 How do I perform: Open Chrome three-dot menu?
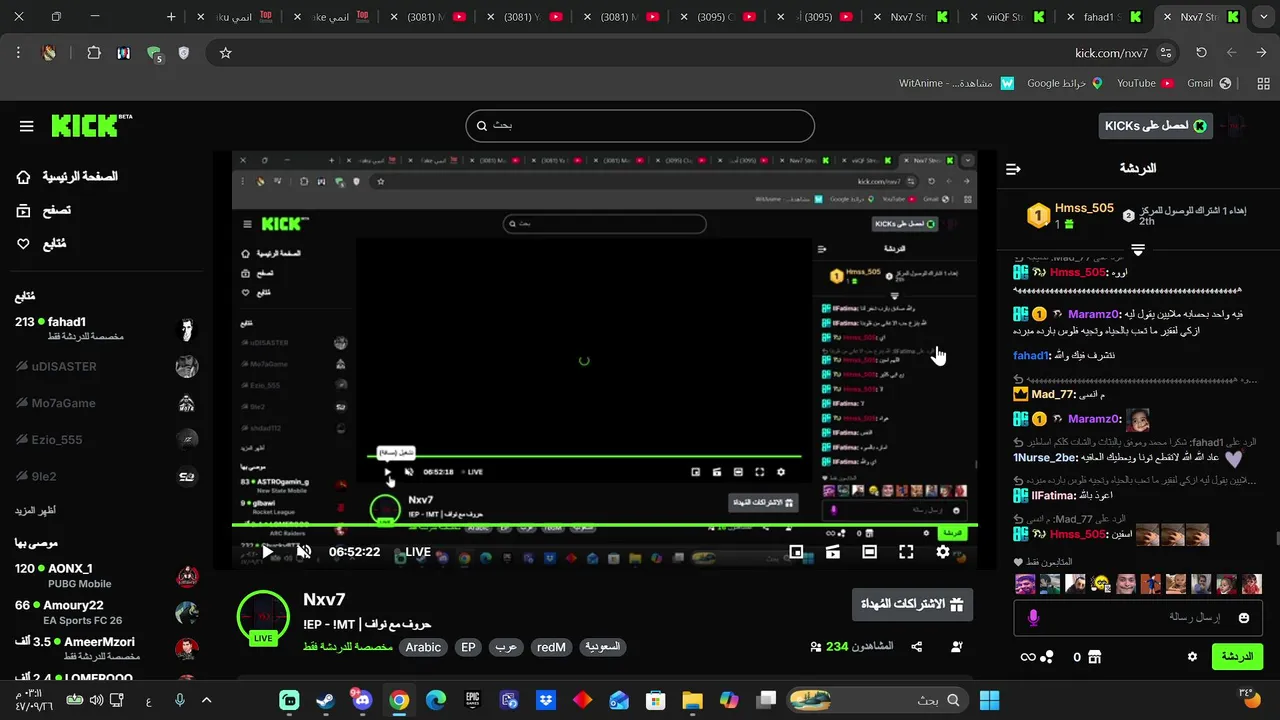tap(18, 53)
